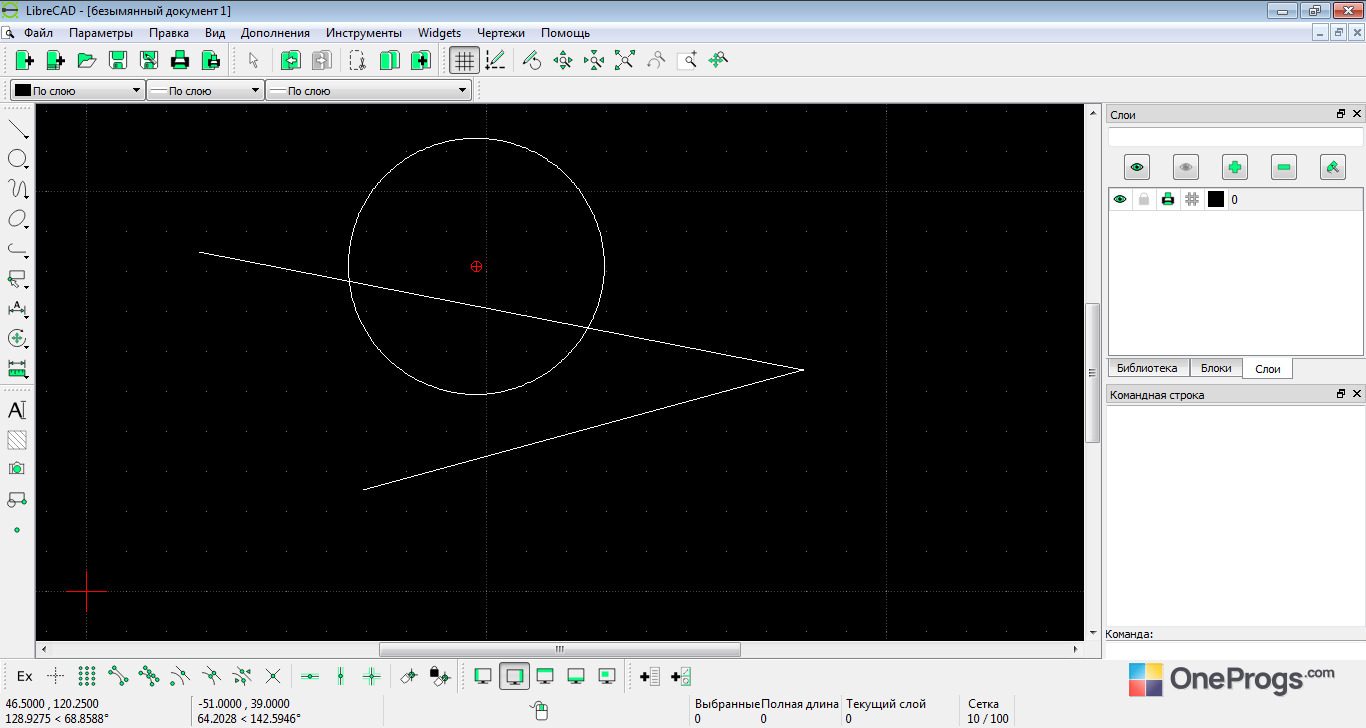The width and height of the screenshot is (1366, 728).
Task: Open an existing drawing file
Action: click(x=86, y=60)
